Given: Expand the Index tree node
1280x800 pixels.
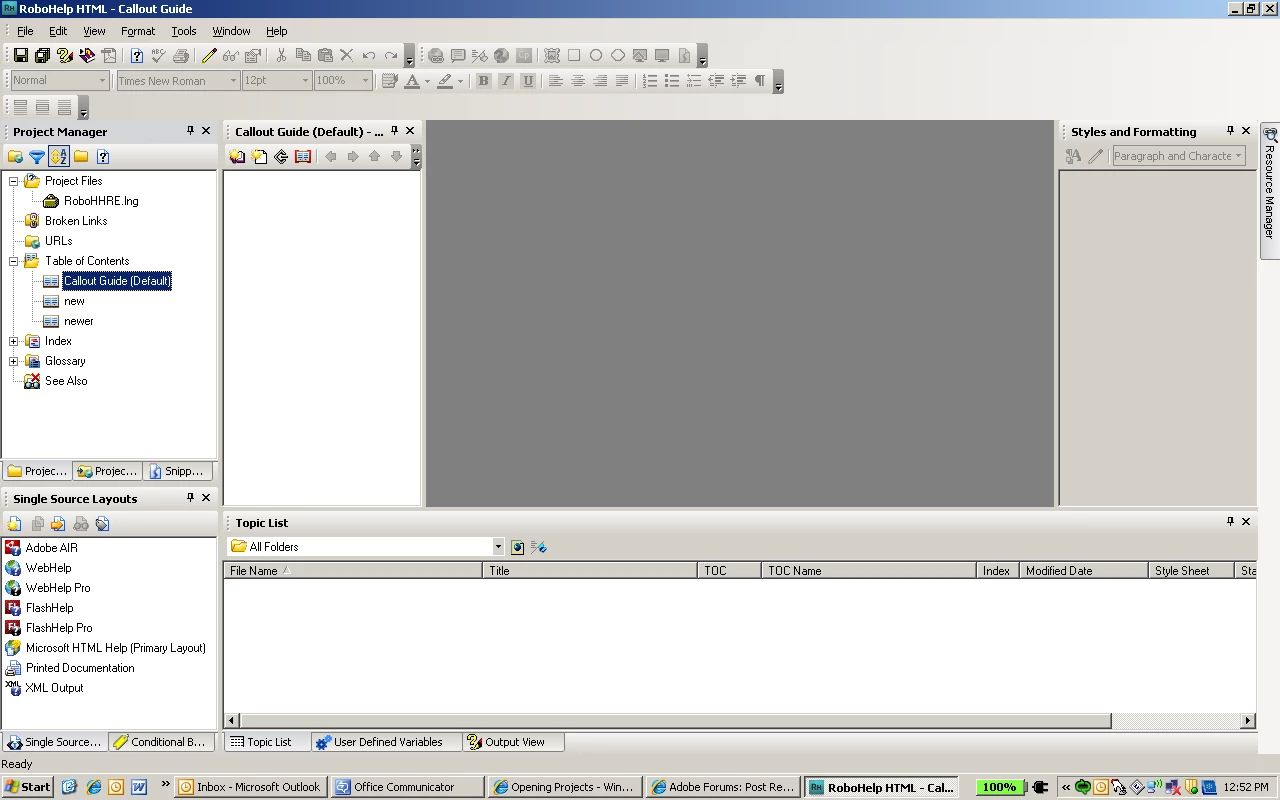Looking at the screenshot, I should click(x=14, y=341).
